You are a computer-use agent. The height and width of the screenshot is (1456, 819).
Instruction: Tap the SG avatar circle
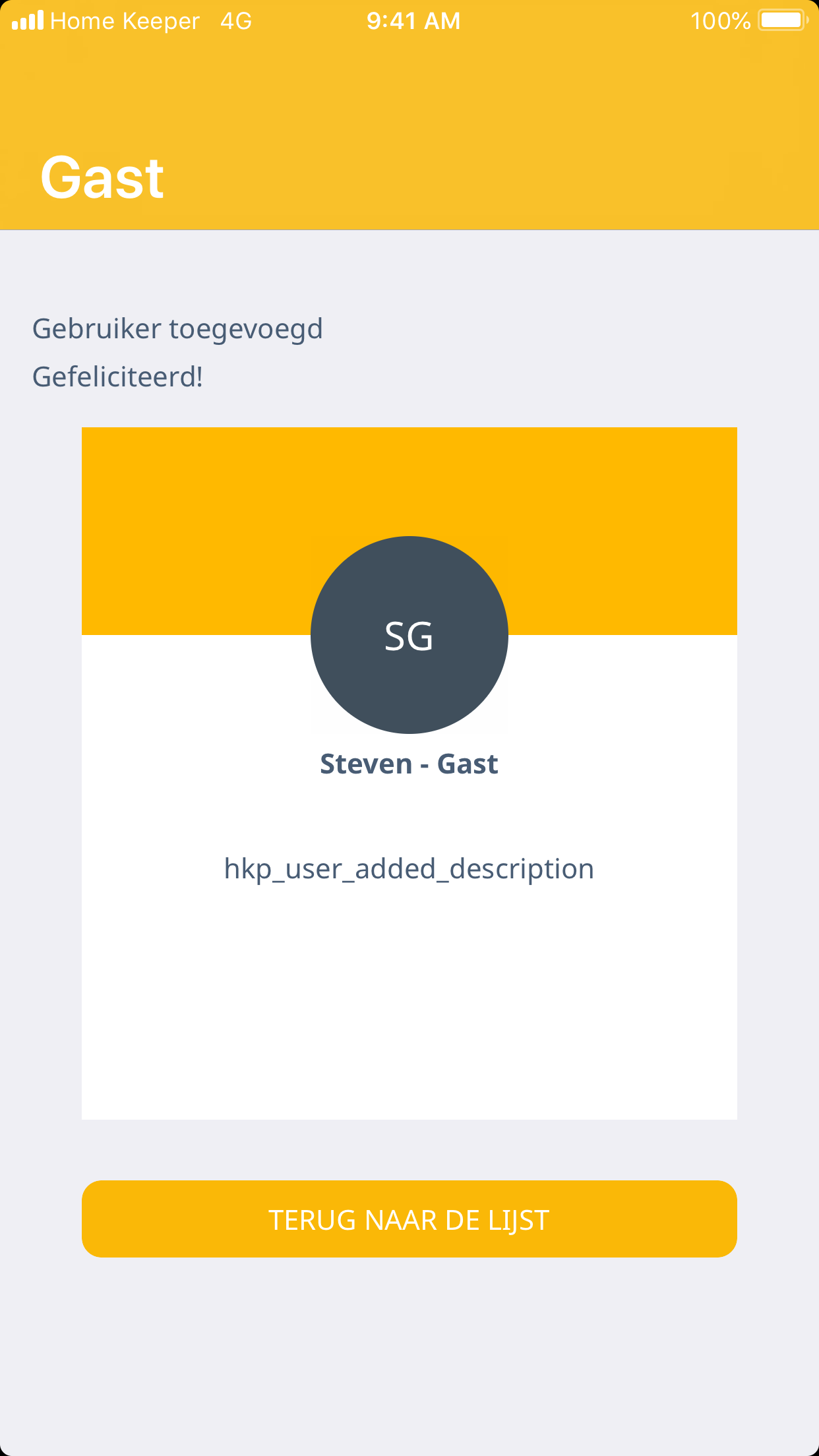(x=409, y=635)
